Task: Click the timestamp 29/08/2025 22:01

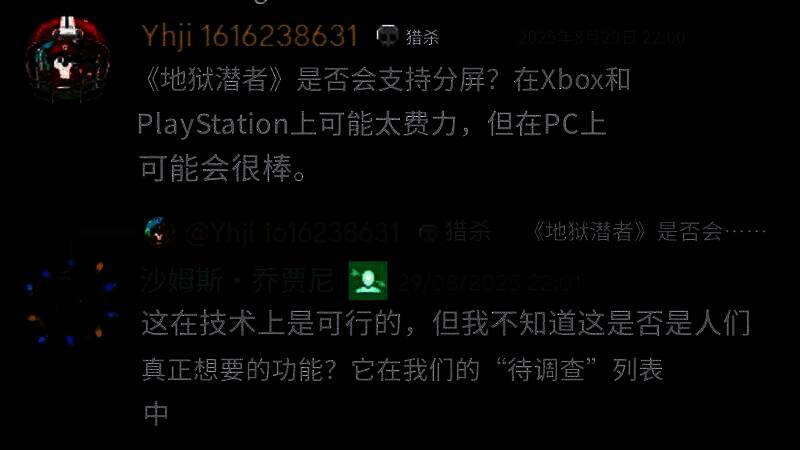Action: (x=489, y=282)
